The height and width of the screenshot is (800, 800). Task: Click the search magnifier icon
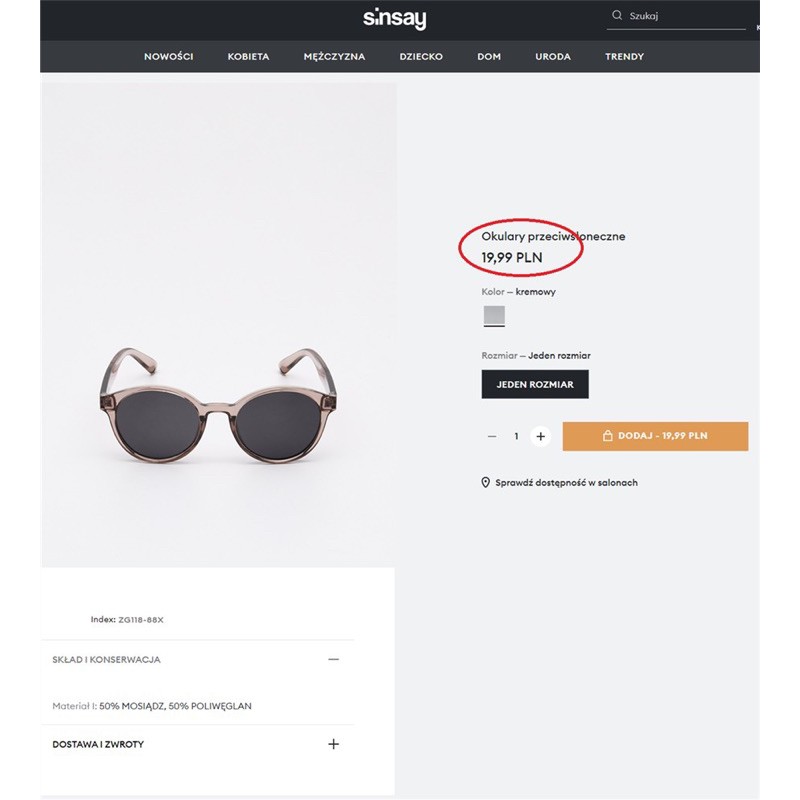coord(619,15)
